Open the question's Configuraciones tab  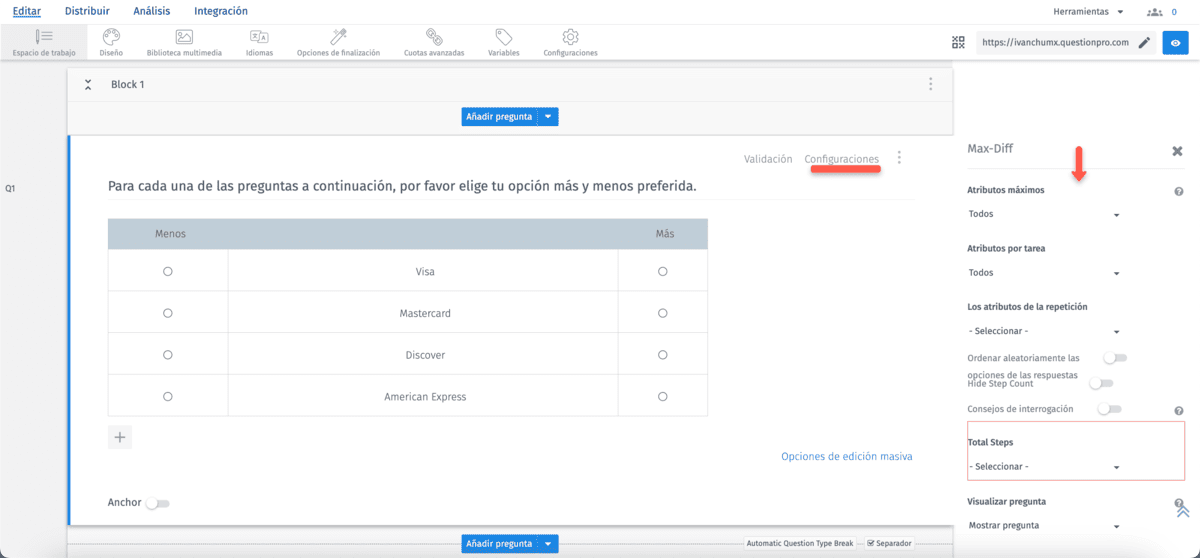[x=842, y=159]
